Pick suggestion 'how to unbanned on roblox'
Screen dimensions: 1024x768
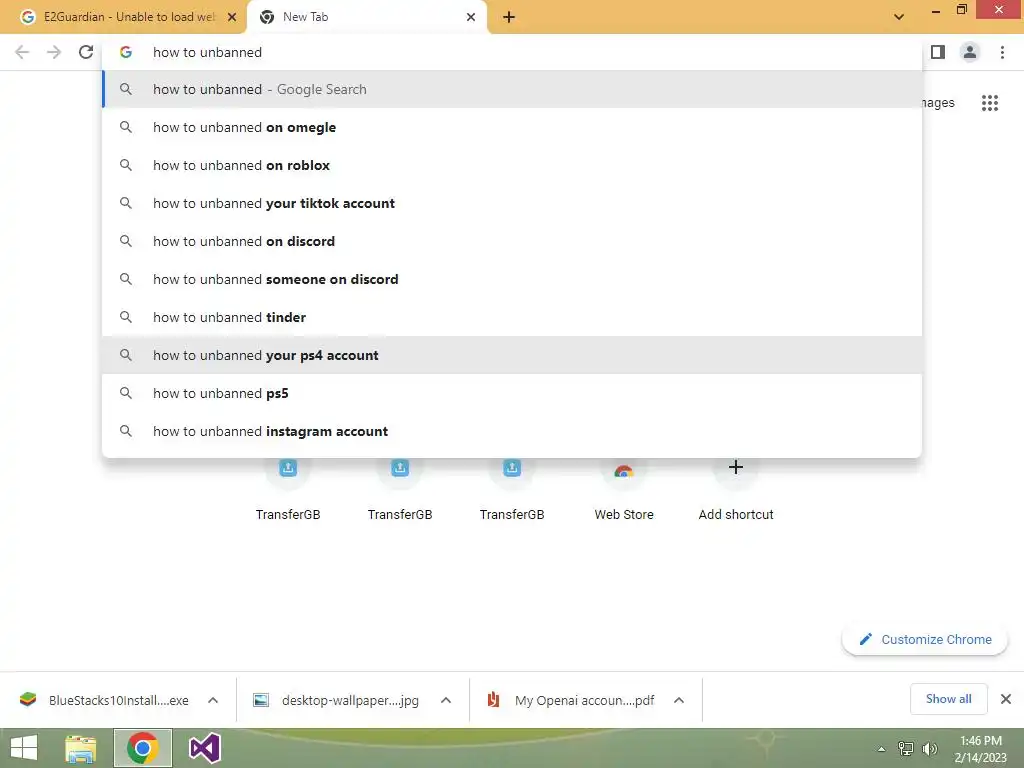click(x=512, y=165)
